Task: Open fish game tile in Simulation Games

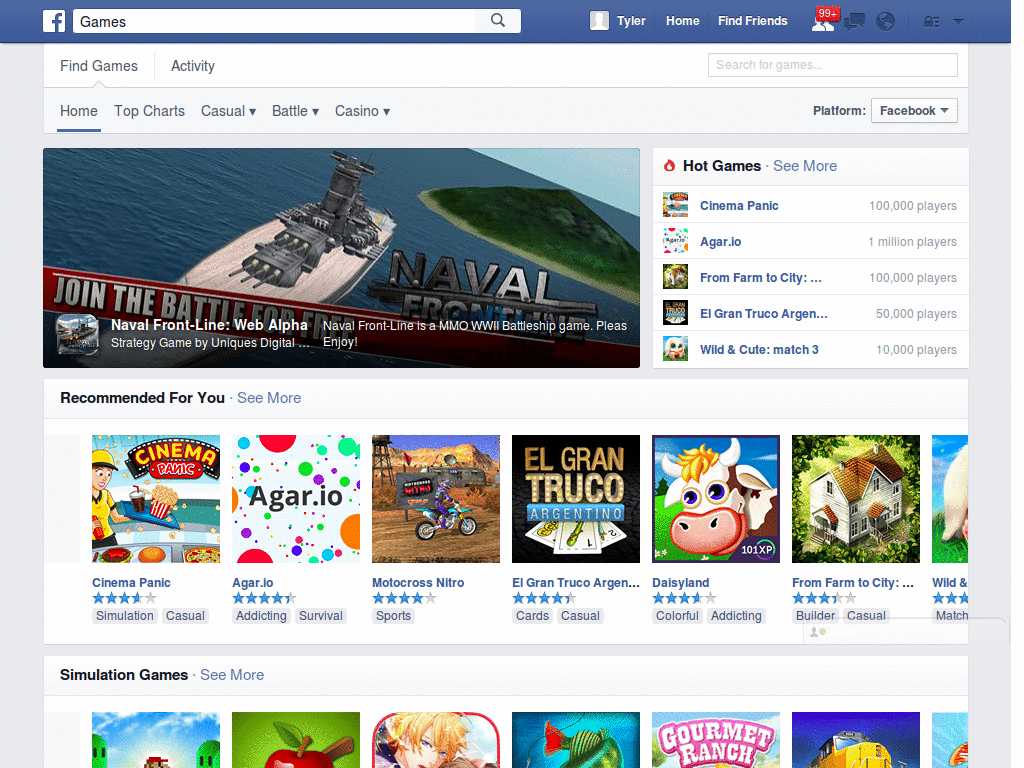Action: click(x=576, y=740)
